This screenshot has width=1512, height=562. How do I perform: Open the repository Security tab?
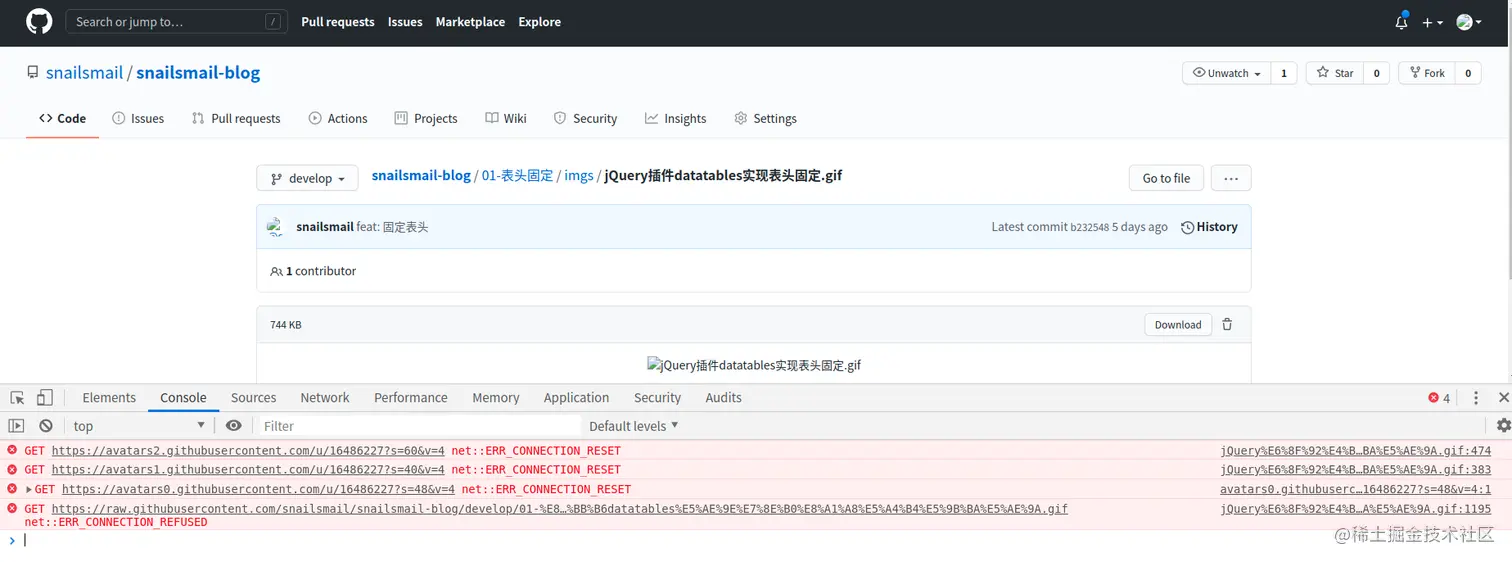pyautogui.click(x=585, y=118)
